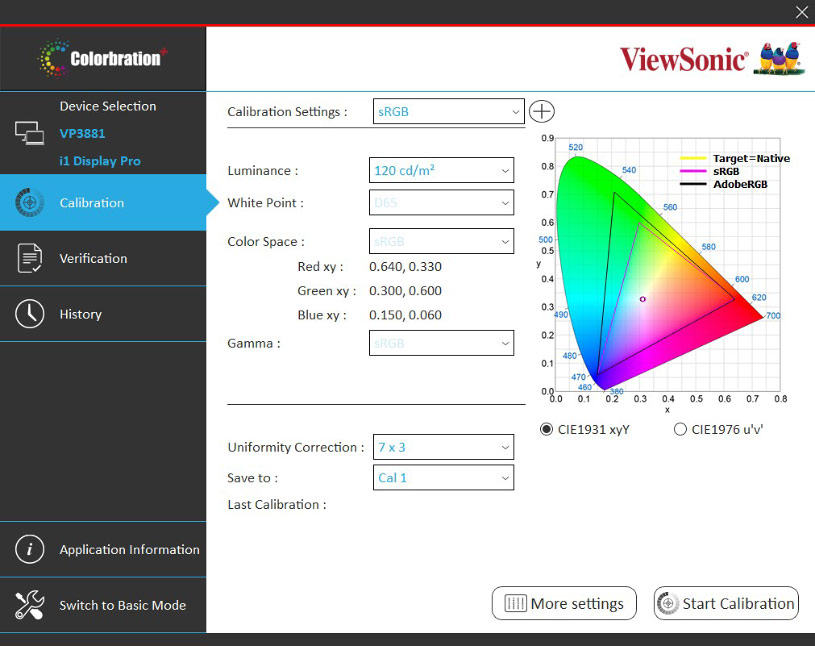
Task: Select the CIE1976 u'v' radio button
Action: tap(680, 429)
